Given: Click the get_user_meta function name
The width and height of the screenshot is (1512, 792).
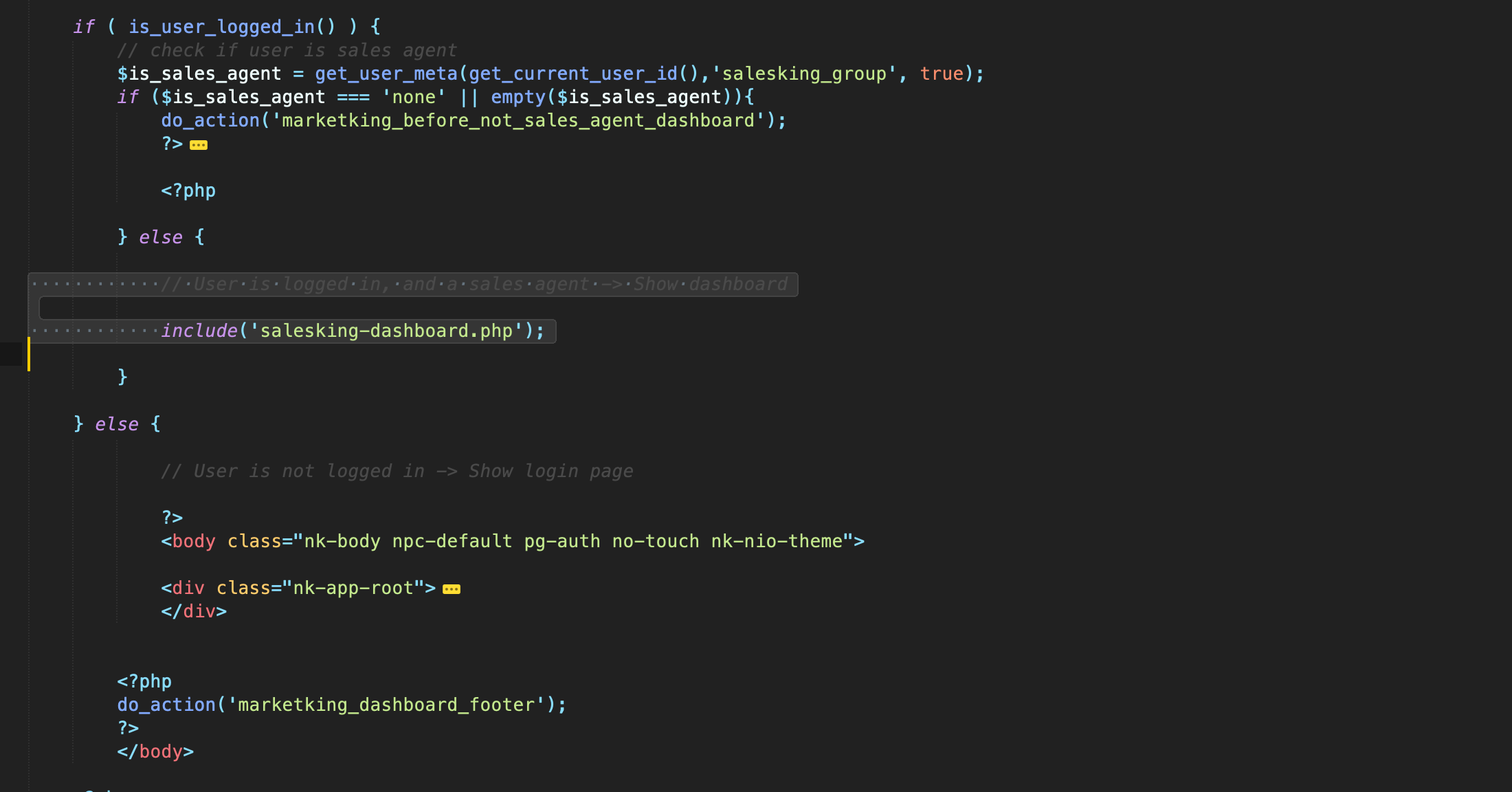Looking at the screenshot, I should tap(386, 74).
